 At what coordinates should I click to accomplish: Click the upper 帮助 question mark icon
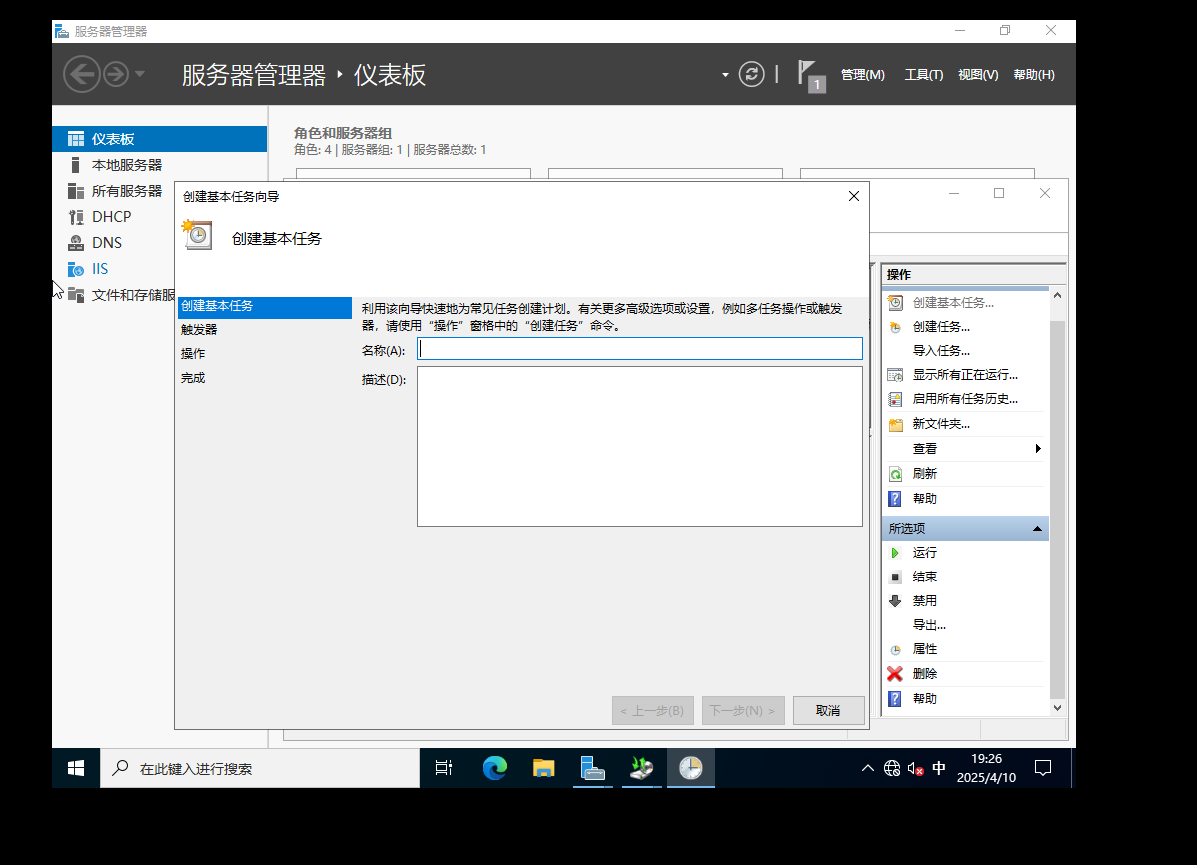(895, 499)
